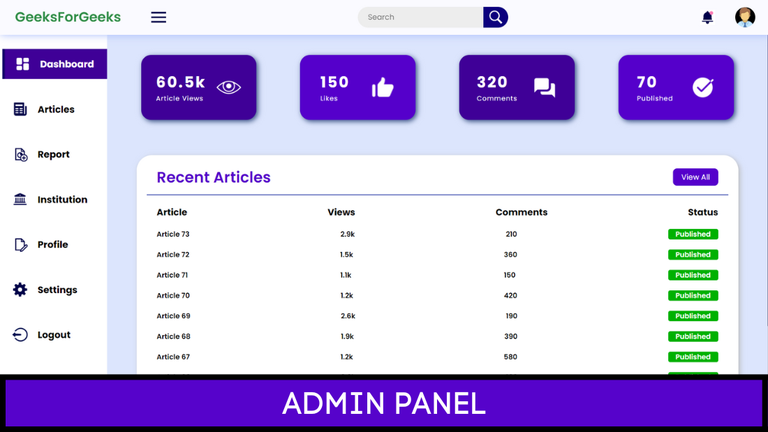Screen dimensions: 768x432
Task: Select Dashboard in the sidebar
Action: click(55, 64)
